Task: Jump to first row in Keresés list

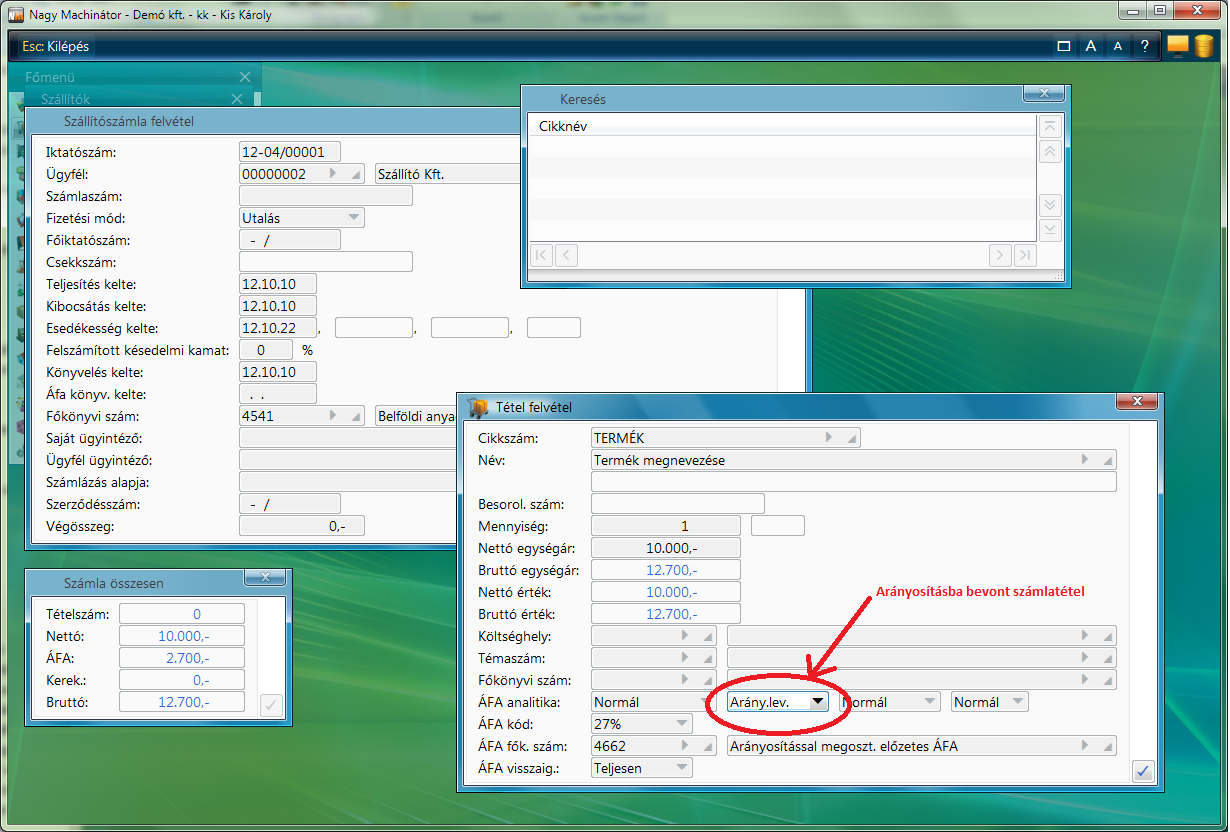Action: coord(1050,127)
